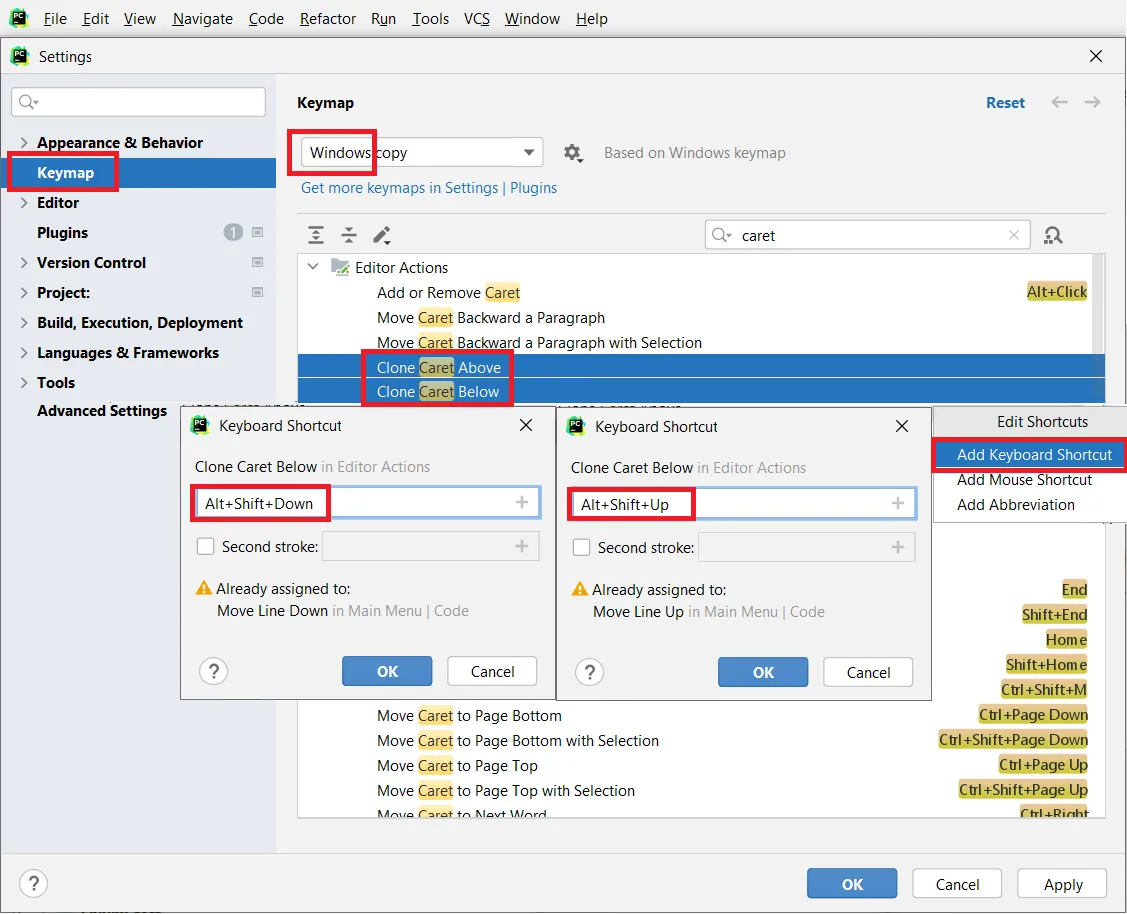Select Clone Caret Above action

click(701, 367)
